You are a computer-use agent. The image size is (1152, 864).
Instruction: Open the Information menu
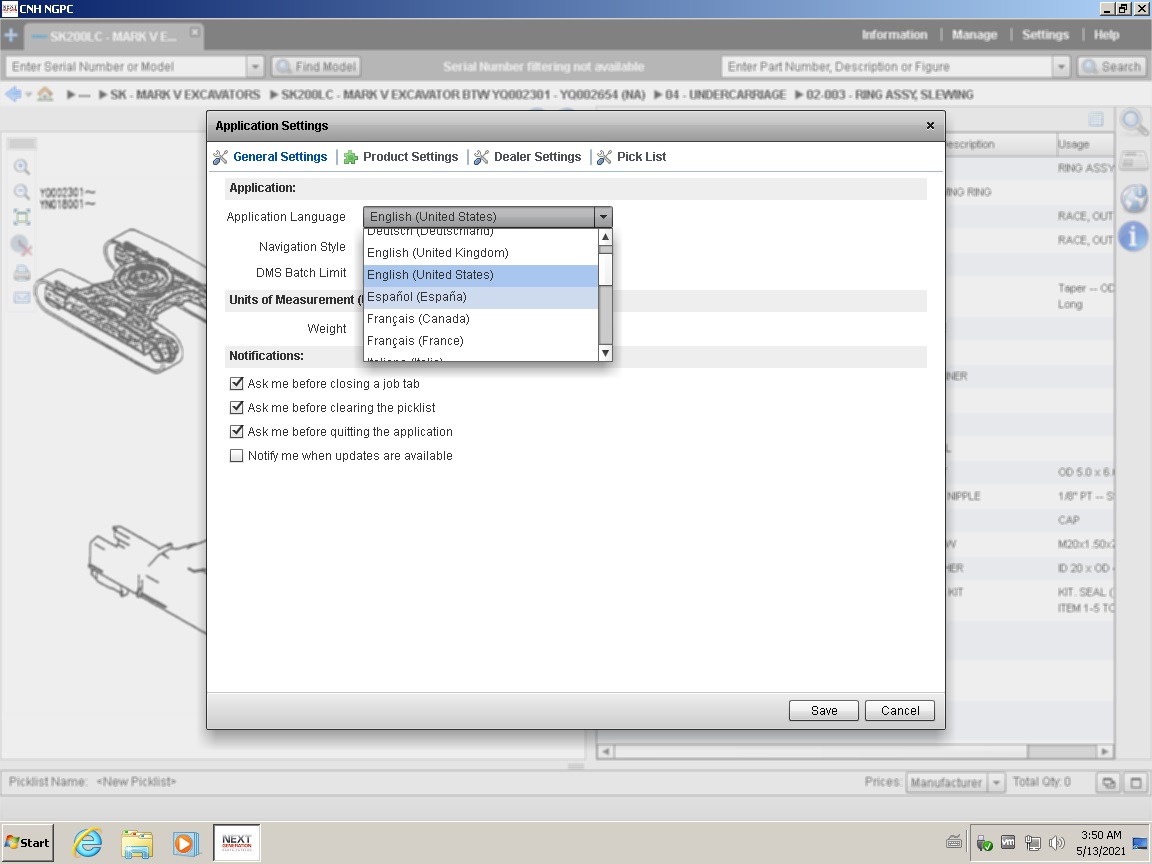[894, 35]
